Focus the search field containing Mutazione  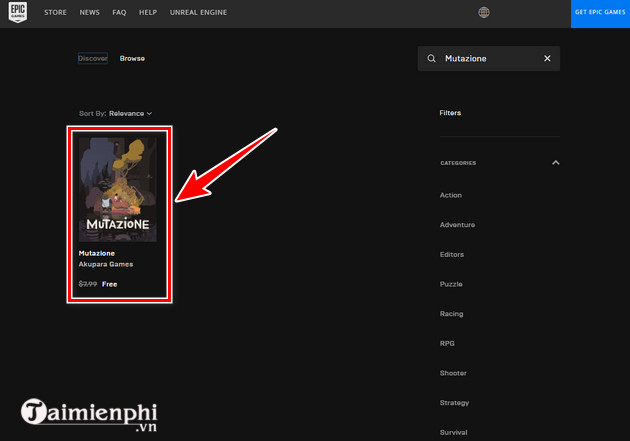[489, 59]
